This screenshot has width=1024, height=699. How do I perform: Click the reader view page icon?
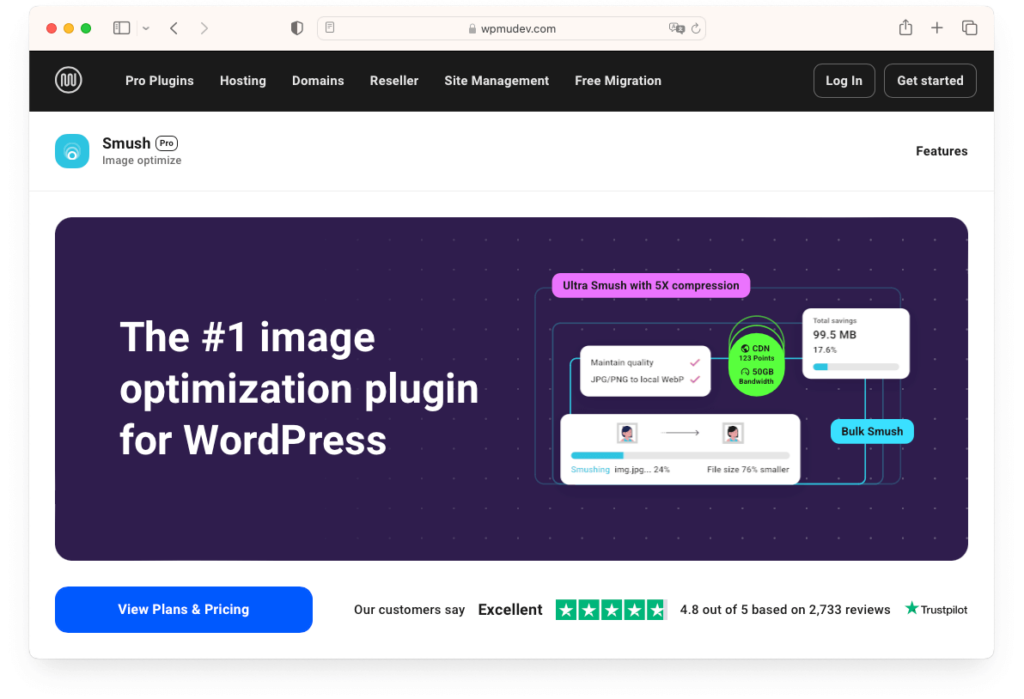coord(330,27)
